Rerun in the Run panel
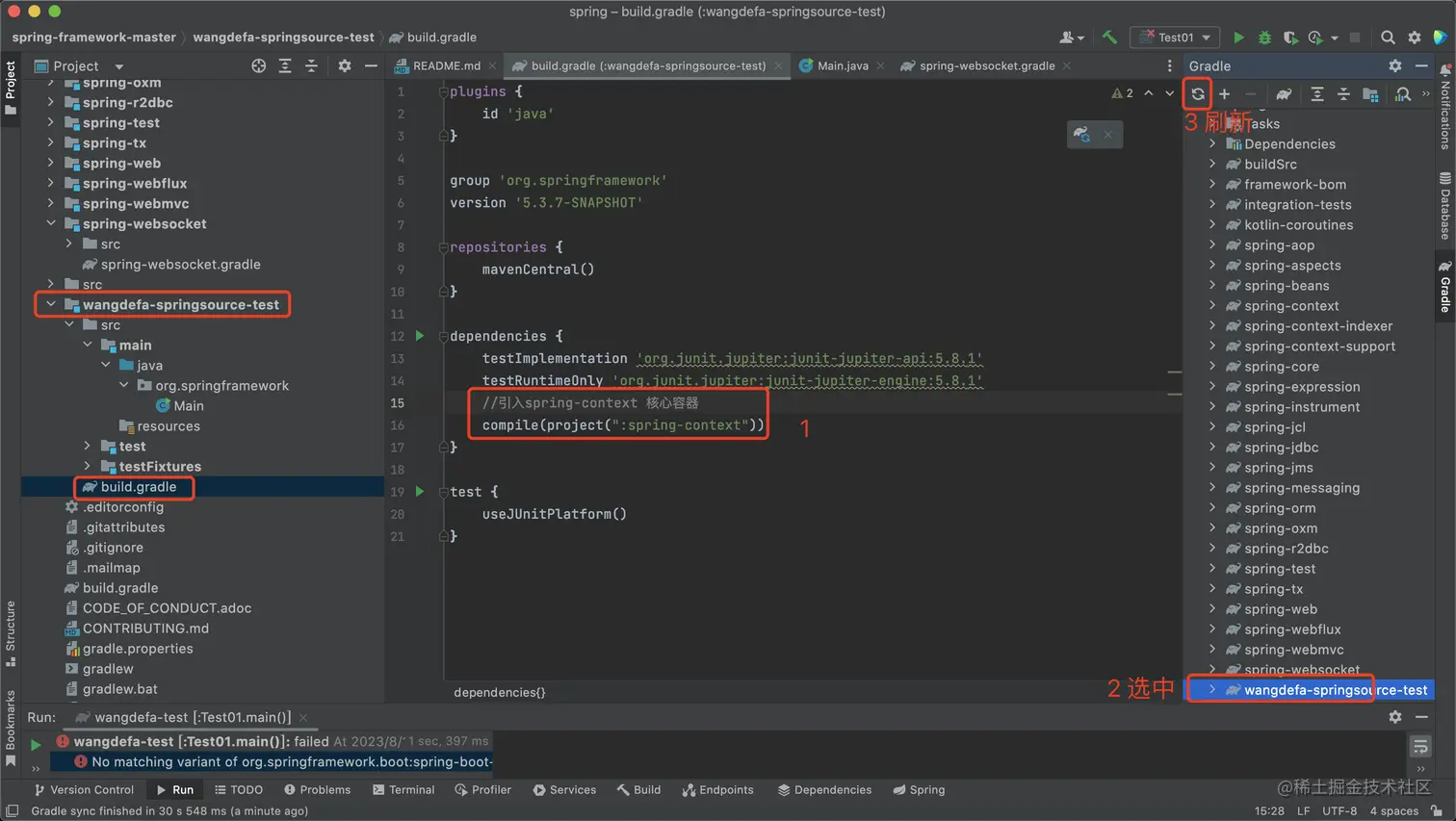1456x821 pixels. pos(36,744)
